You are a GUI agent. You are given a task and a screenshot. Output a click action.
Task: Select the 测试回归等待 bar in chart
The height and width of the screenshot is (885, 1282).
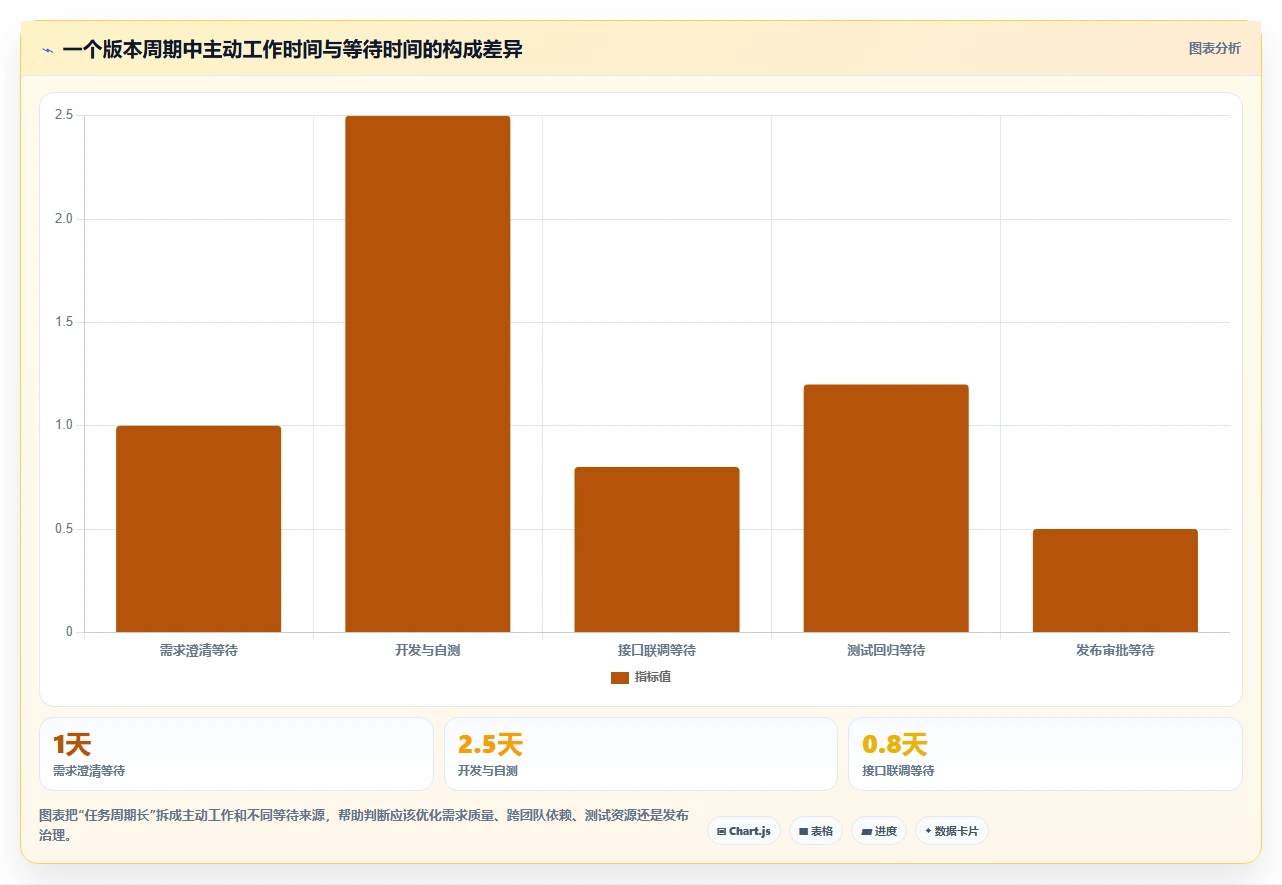click(x=886, y=508)
